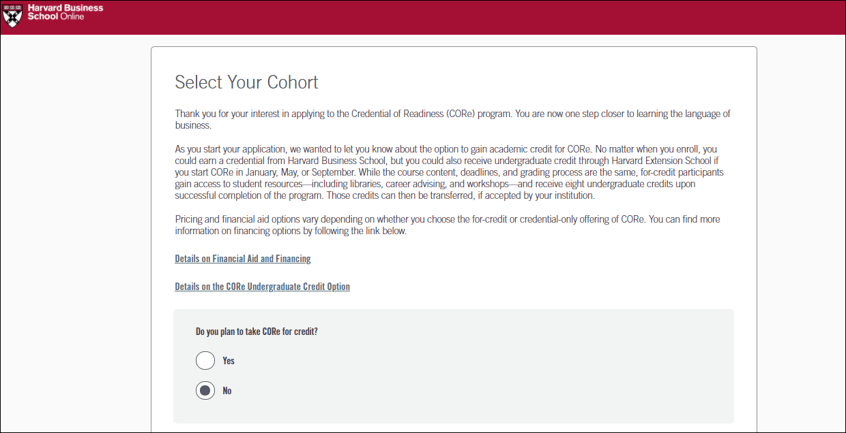The width and height of the screenshot is (846, 433).
Task: Open the Harvard Business School Online wordmark
Action: coord(65,12)
